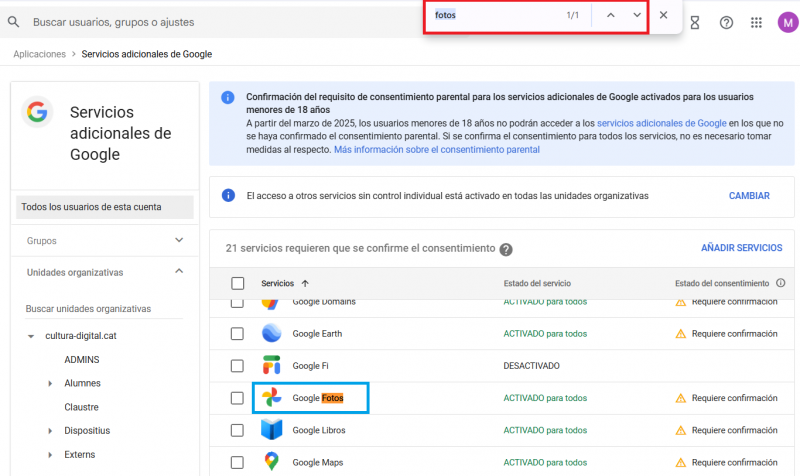Viewport: 800px width, 476px height.
Task: Toggle the Servicios sort arrow
Action: tap(305, 283)
